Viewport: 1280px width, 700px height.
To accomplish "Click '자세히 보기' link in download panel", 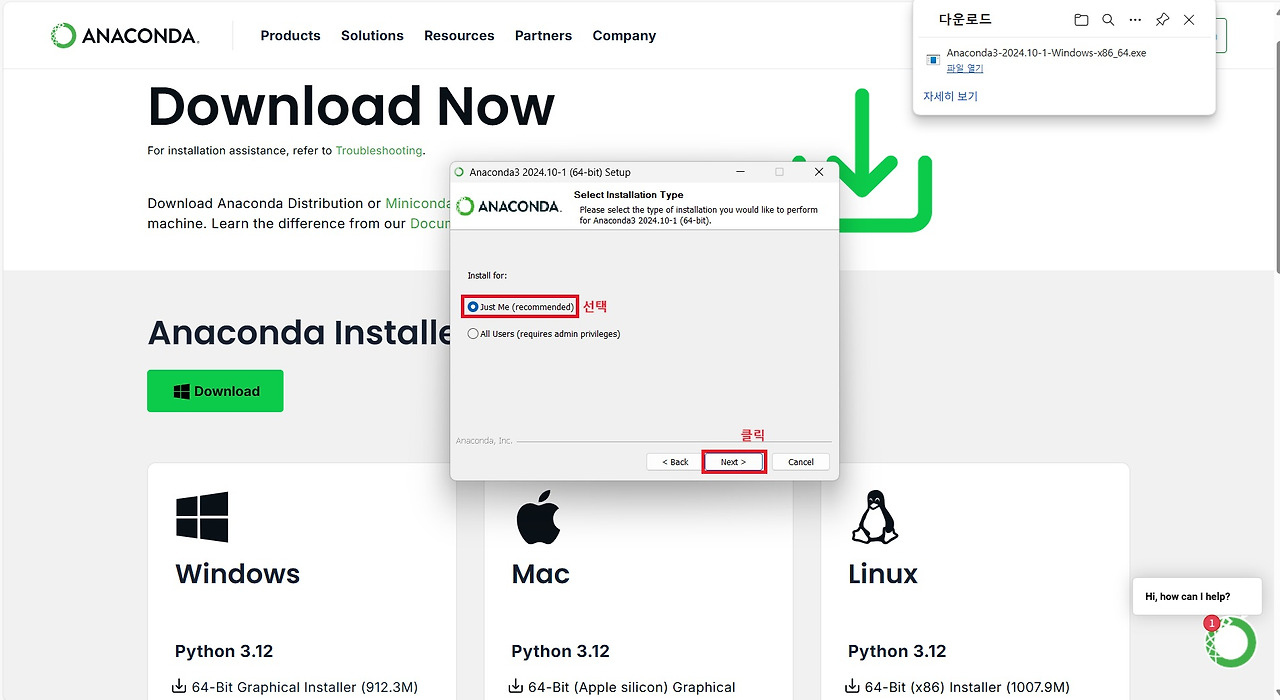I will point(950,97).
